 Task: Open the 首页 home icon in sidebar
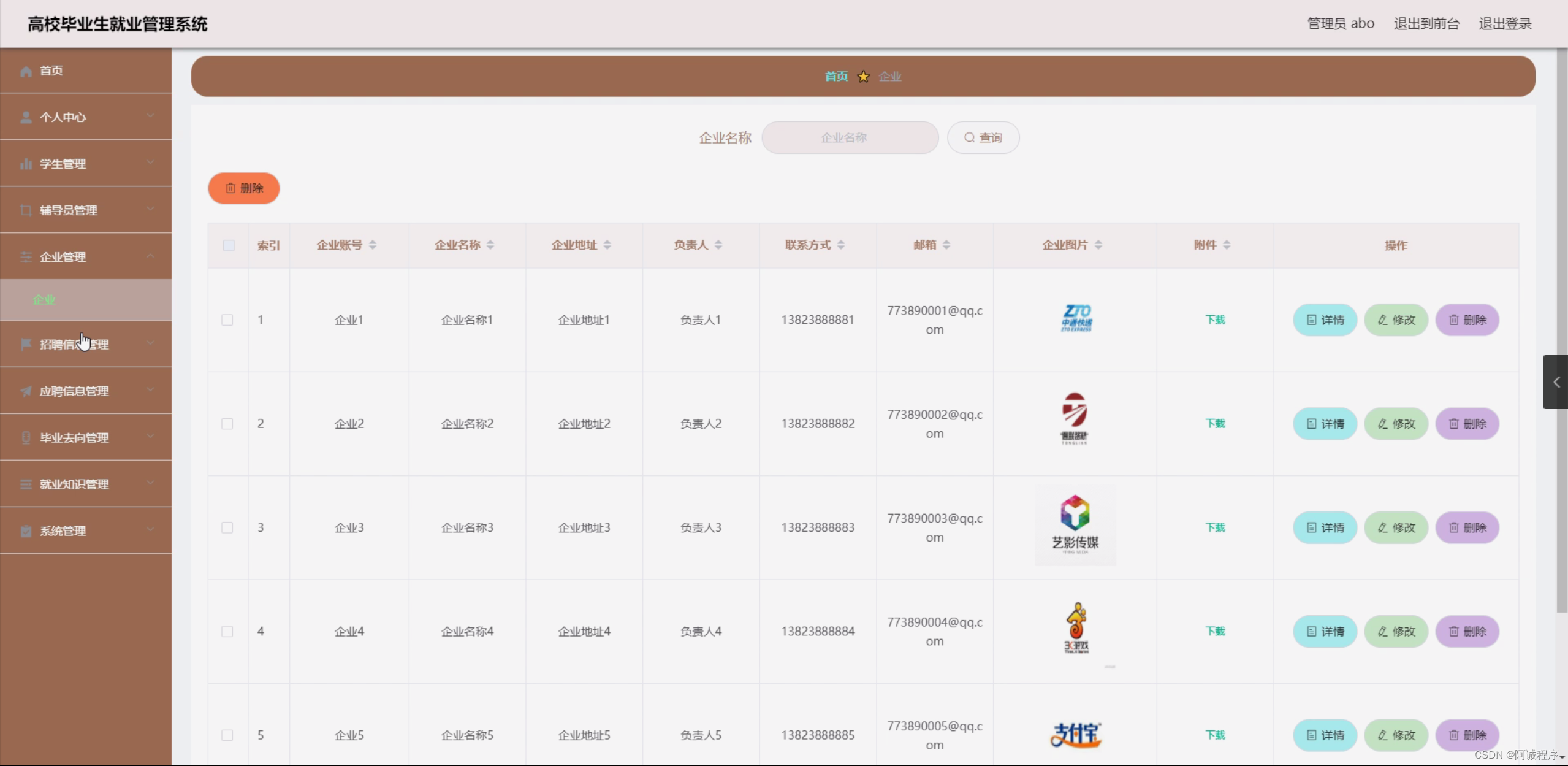pyautogui.click(x=26, y=71)
